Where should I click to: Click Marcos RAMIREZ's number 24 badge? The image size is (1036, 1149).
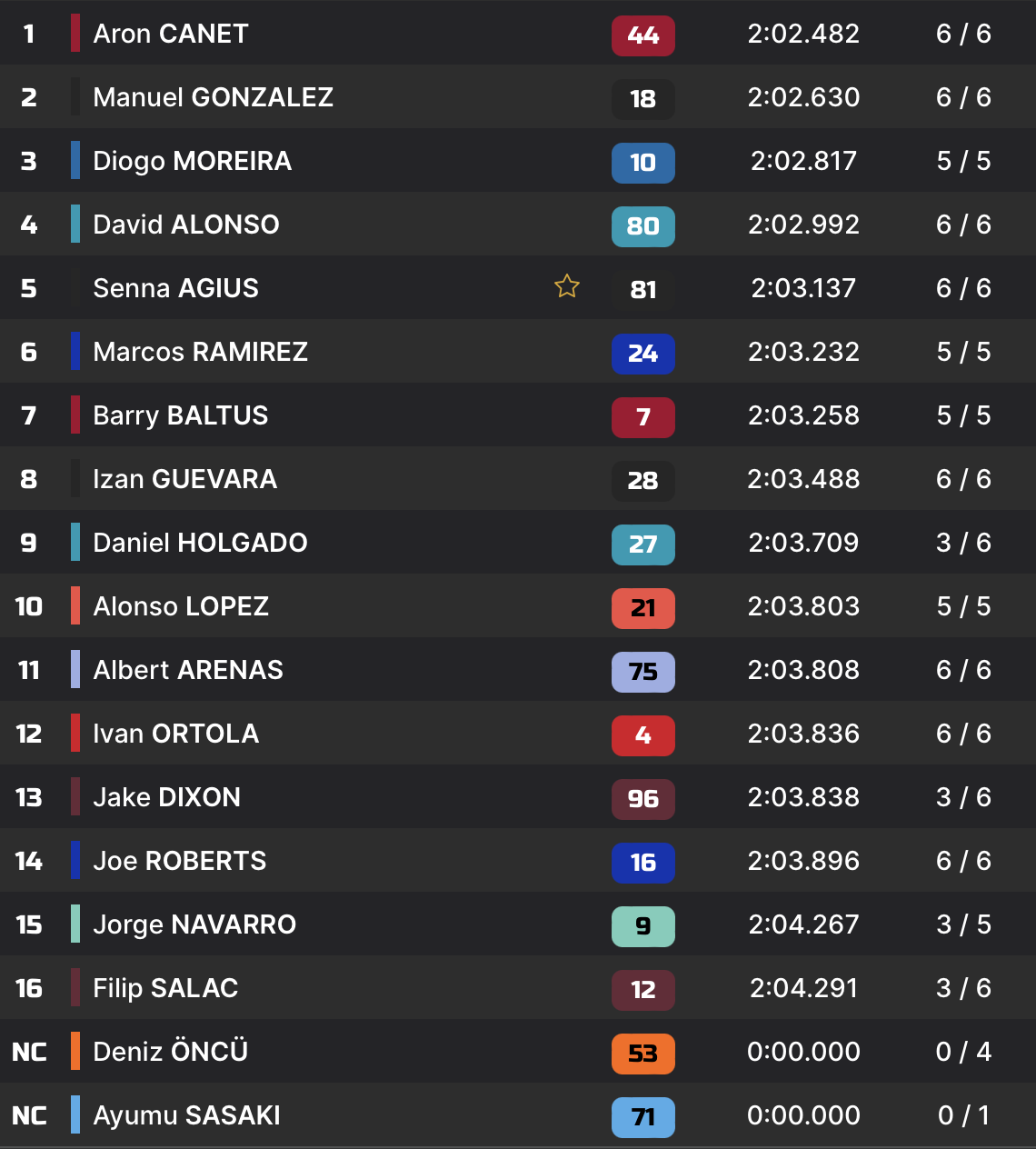point(643,354)
